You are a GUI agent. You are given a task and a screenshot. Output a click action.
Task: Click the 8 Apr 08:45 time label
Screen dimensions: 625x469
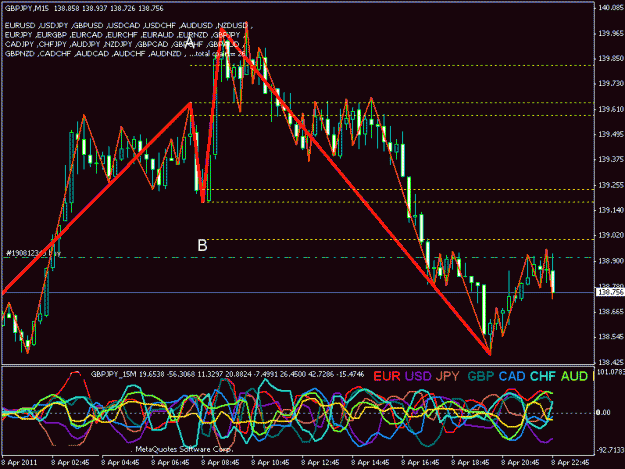[220, 463]
